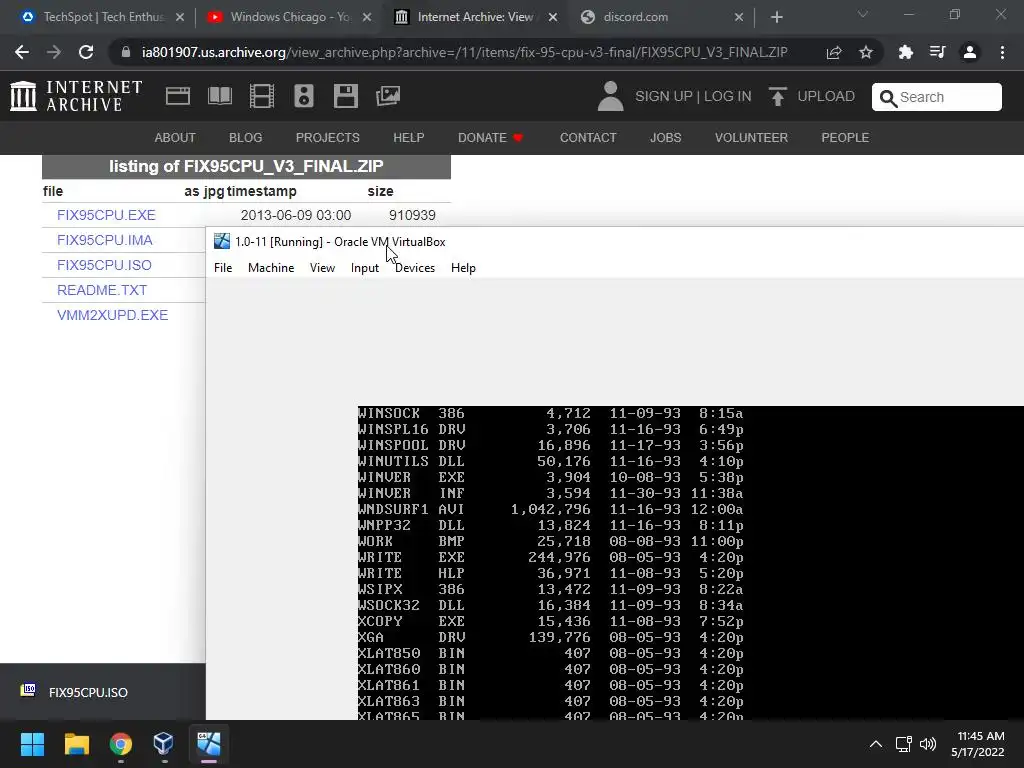
Task: Click the running VM taskbar icon
Action: [209, 744]
